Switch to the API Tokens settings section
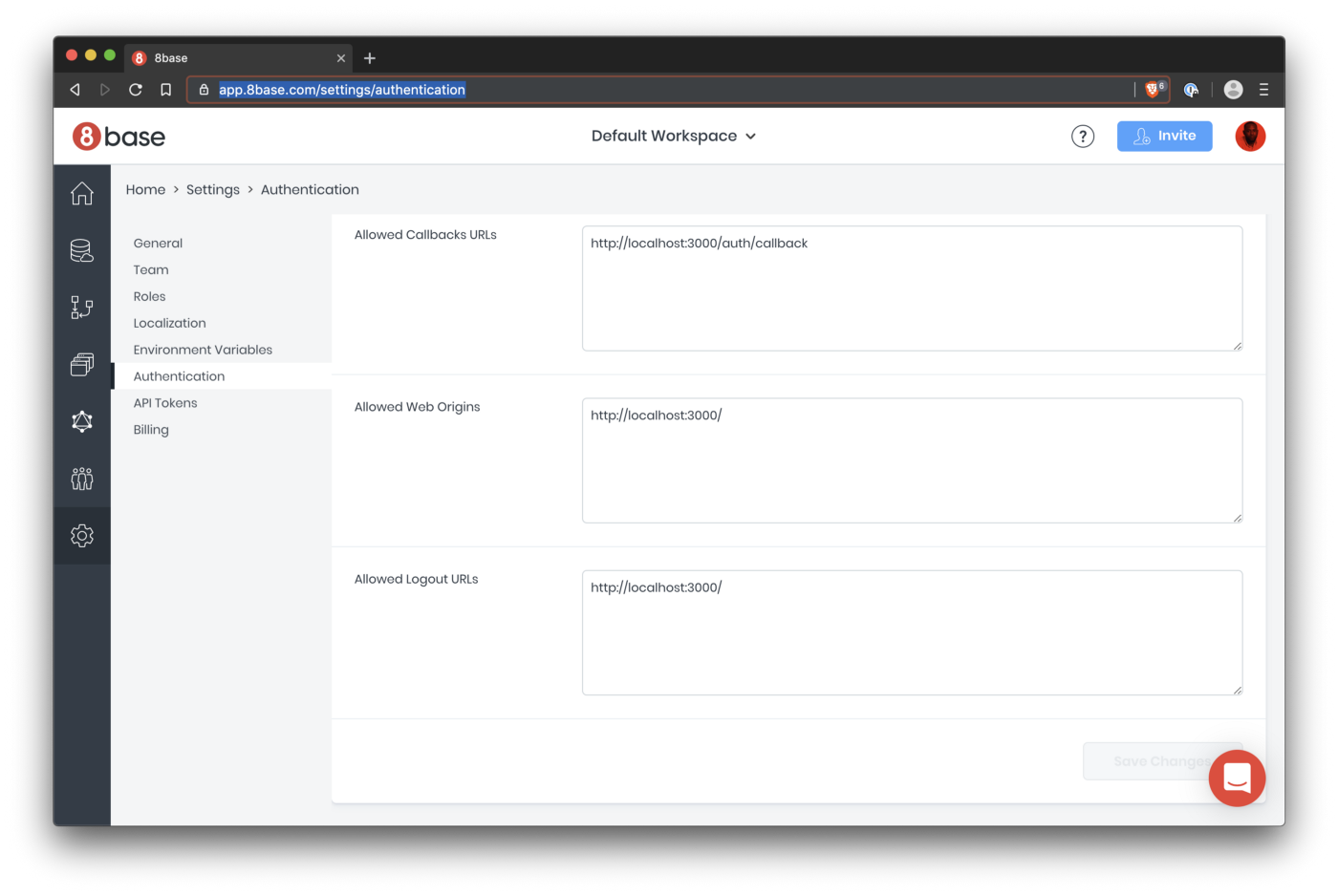 [x=164, y=402]
